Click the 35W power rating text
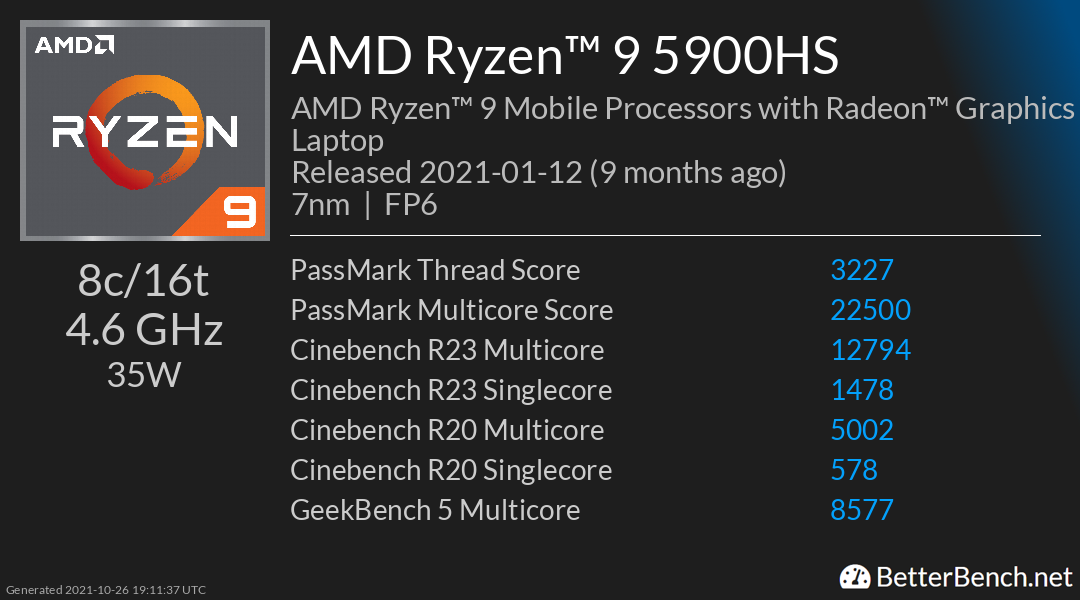The height and width of the screenshot is (600, 1080). 144,373
